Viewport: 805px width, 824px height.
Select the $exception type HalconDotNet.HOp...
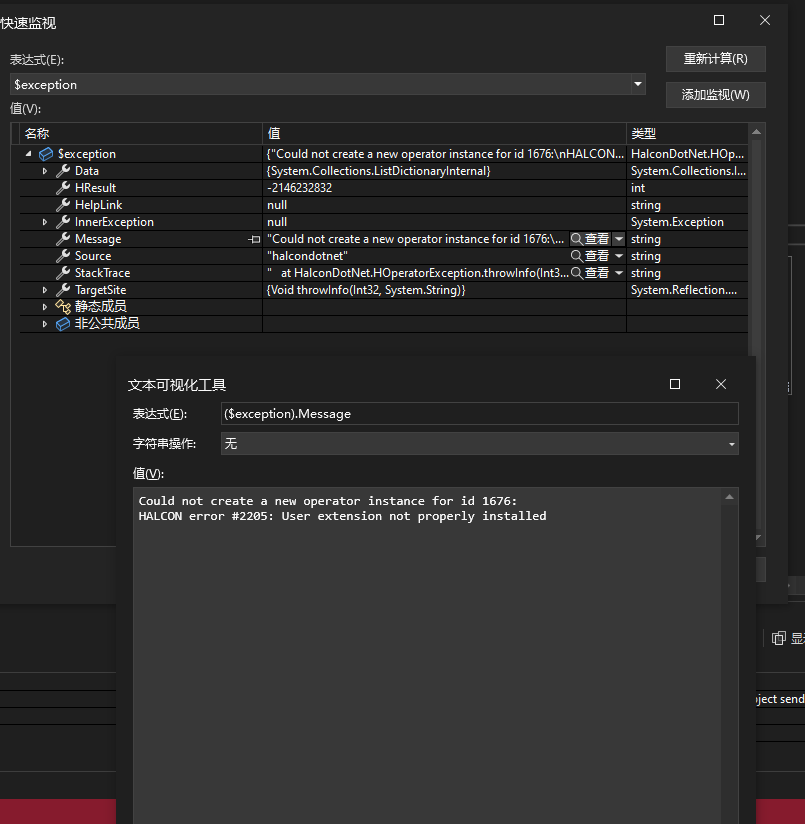[x=687, y=154]
